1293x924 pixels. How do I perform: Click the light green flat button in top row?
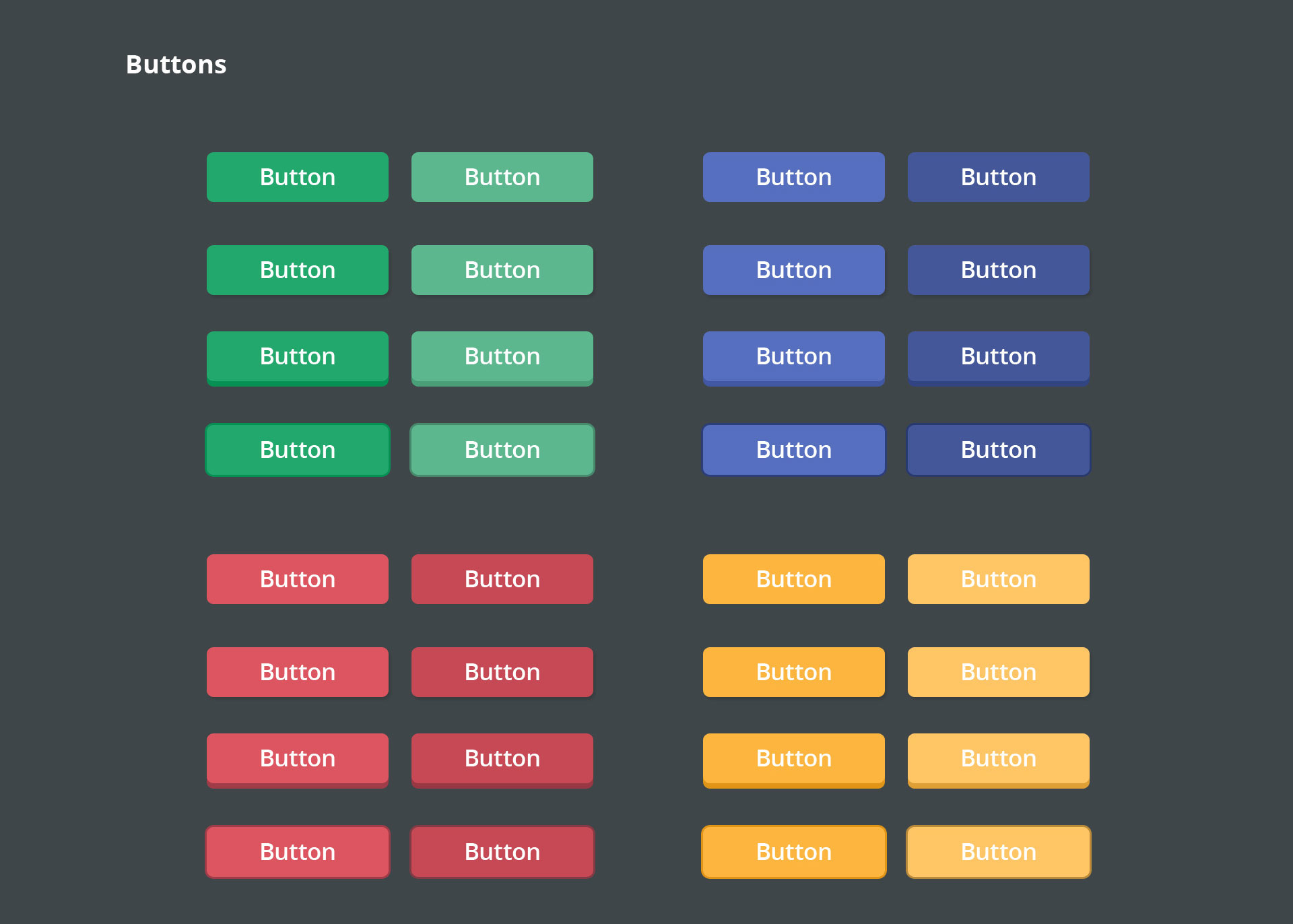coord(502,177)
